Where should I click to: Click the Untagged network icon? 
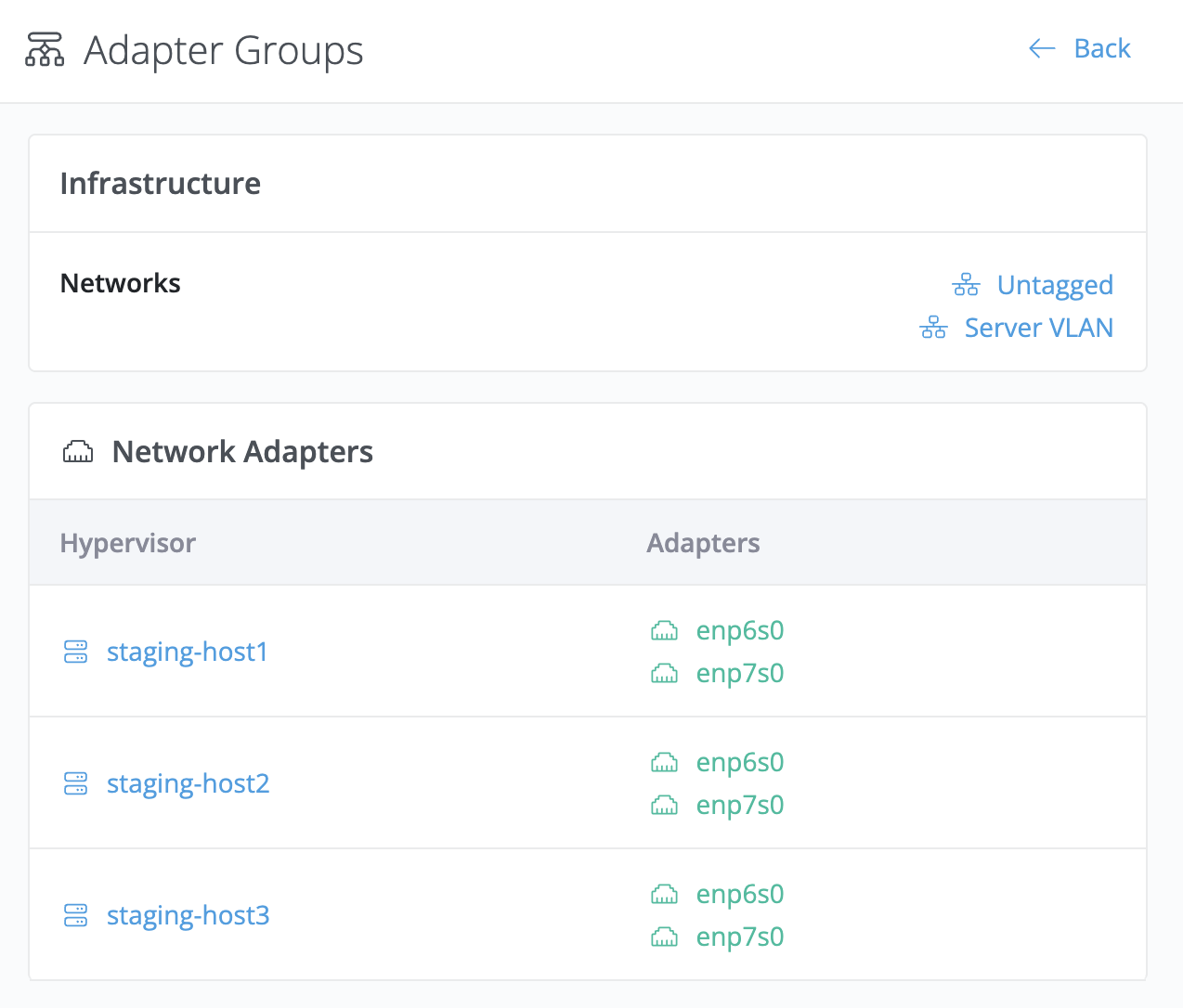click(x=966, y=285)
